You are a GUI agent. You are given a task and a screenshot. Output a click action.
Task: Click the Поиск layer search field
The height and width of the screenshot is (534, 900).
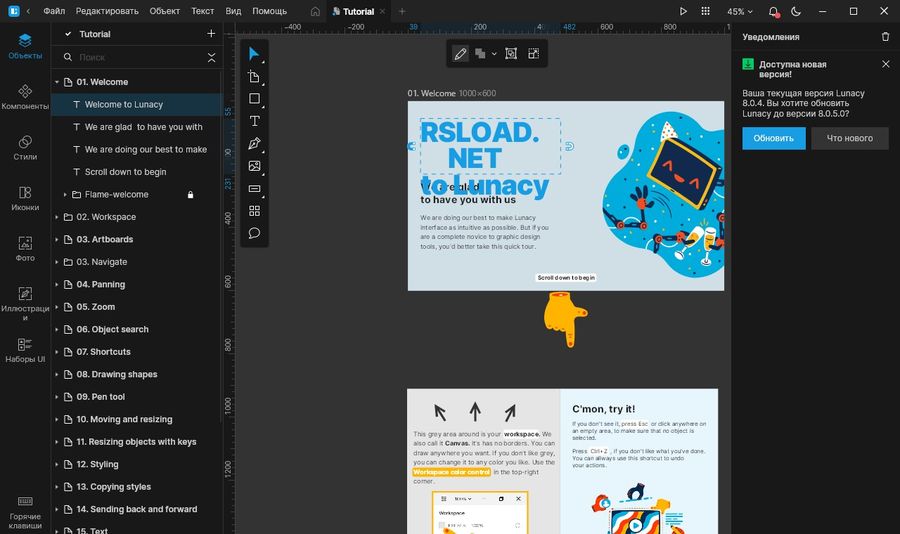(x=135, y=58)
